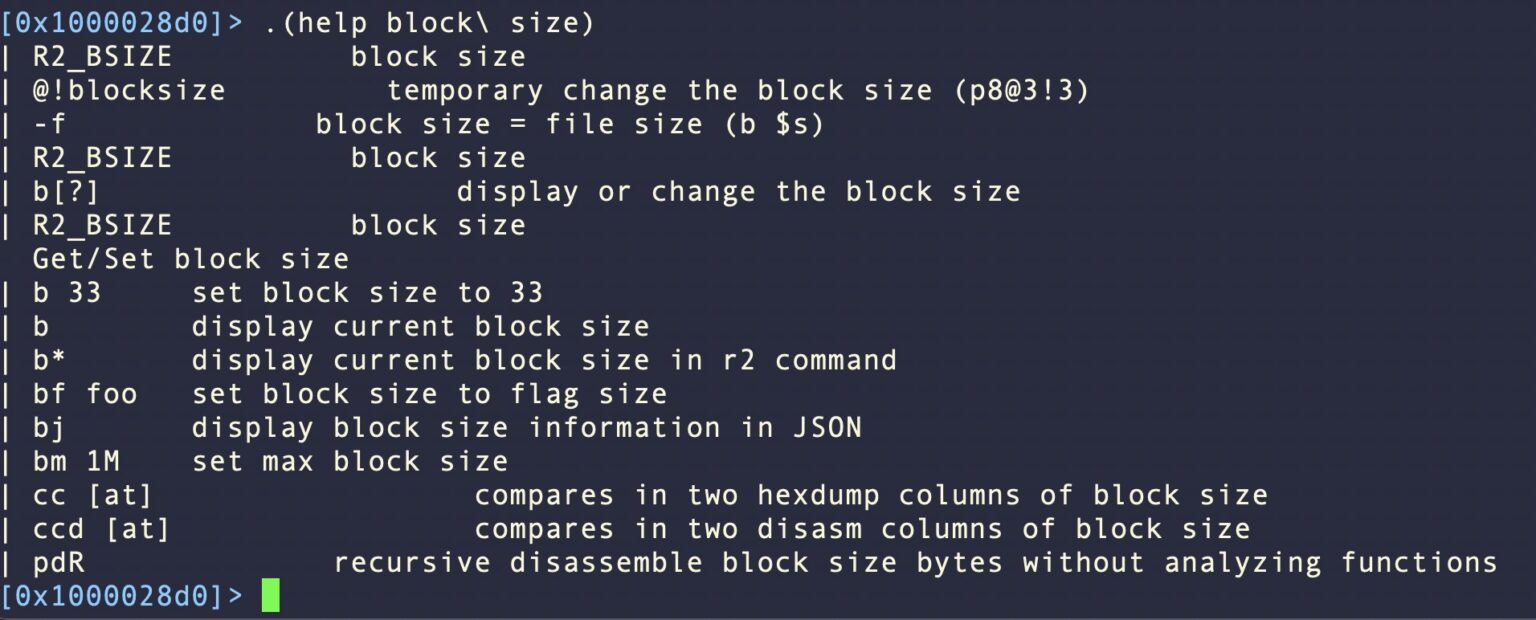Click the typed command ".(help block\ size)"
The height and width of the screenshot is (620, 1536).
coord(429,23)
